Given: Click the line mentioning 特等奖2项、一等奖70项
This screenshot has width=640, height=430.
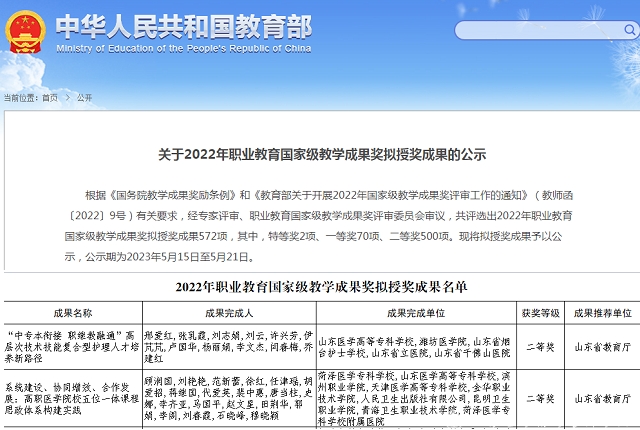Looking at the screenshot, I should click(x=313, y=236).
